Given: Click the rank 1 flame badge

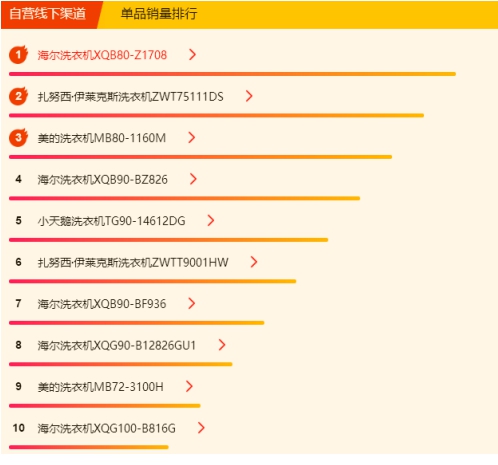Looking at the screenshot, I should 18,54.
